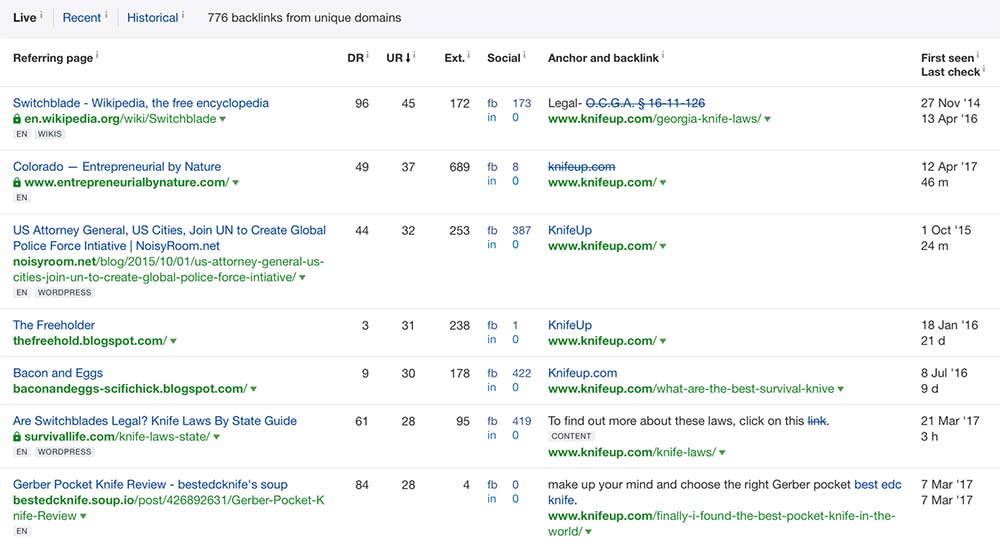Image resolution: width=1000 pixels, height=546 pixels.
Task: Click the Anchor and backlink column header
Action: coord(603,58)
